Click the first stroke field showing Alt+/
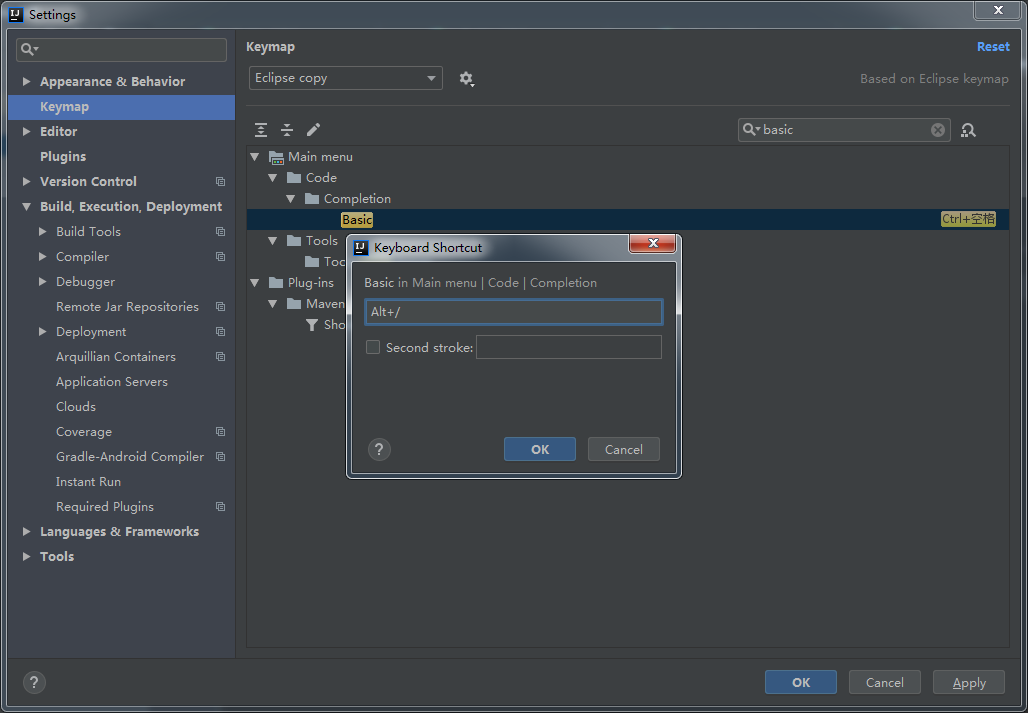1028x713 pixels. click(x=514, y=312)
